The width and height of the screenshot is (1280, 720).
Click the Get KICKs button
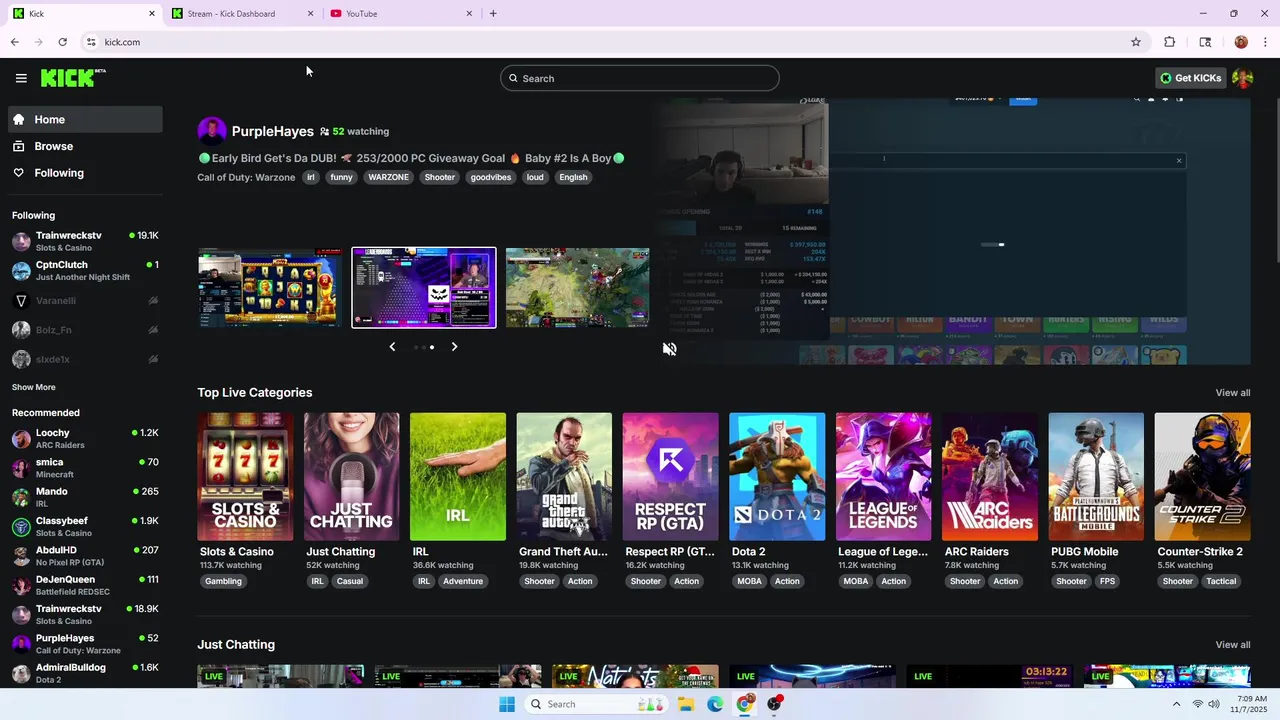click(1190, 78)
